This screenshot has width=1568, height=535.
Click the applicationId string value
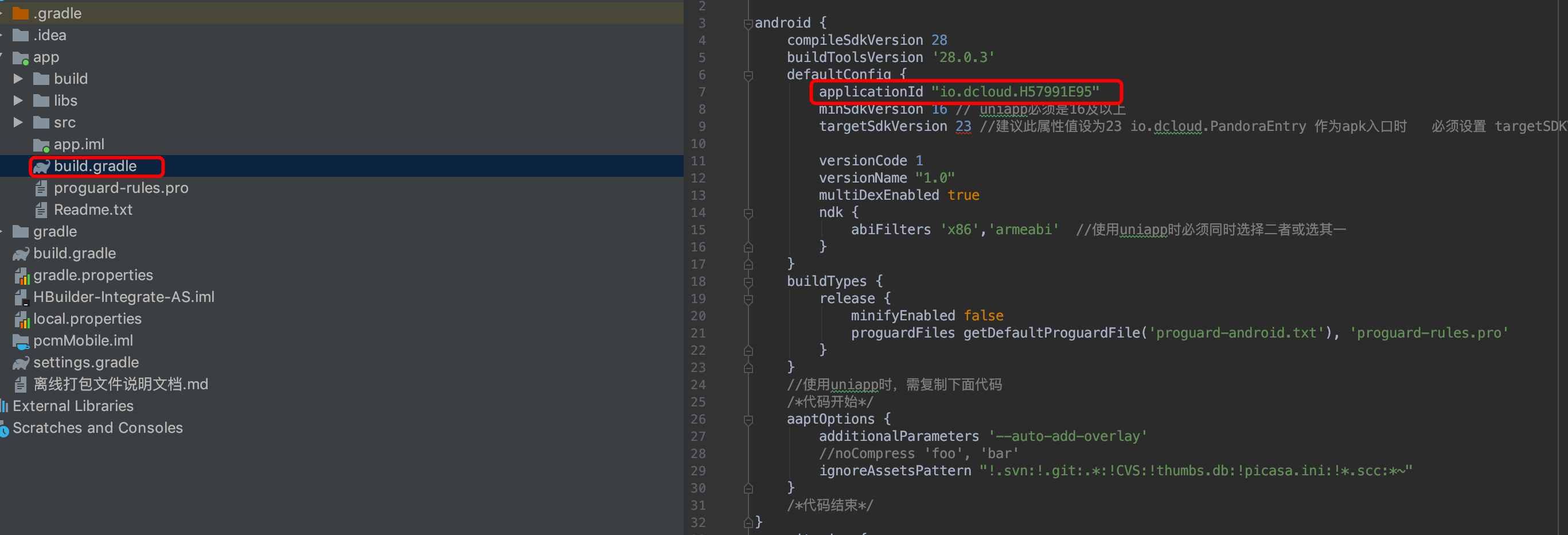click(x=1015, y=92)
